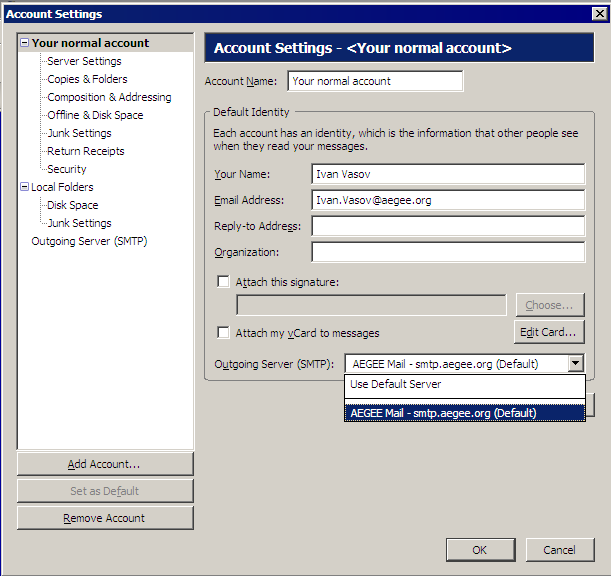Select Return Receipts tree item

coord(86,151)
